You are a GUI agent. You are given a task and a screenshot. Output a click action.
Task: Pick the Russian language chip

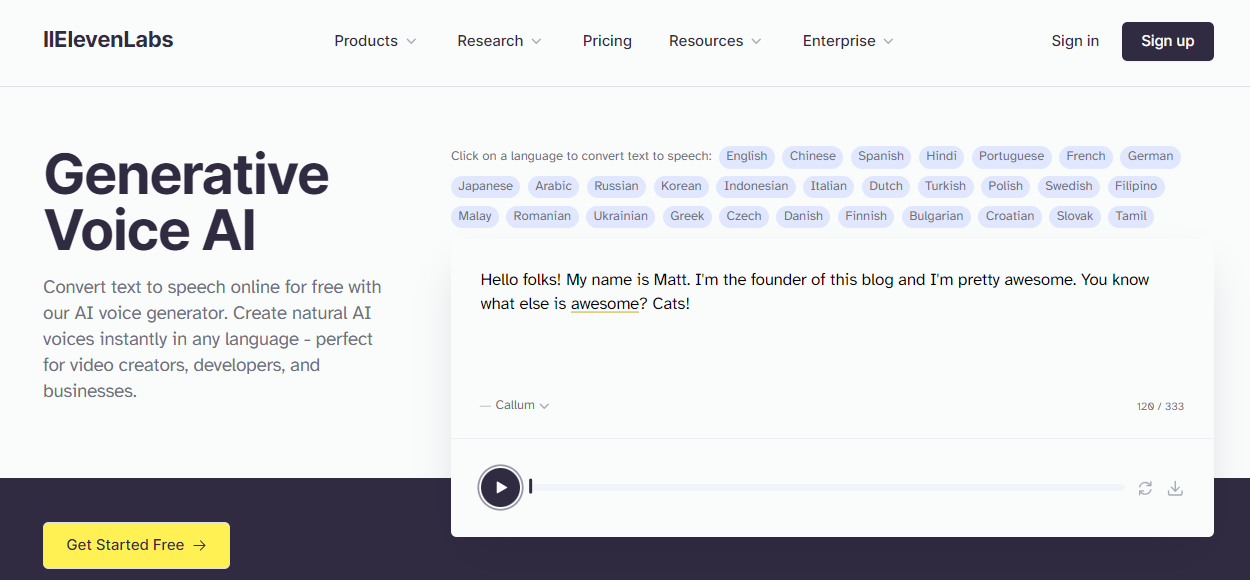pyautogui.click(x=616, y=186)
